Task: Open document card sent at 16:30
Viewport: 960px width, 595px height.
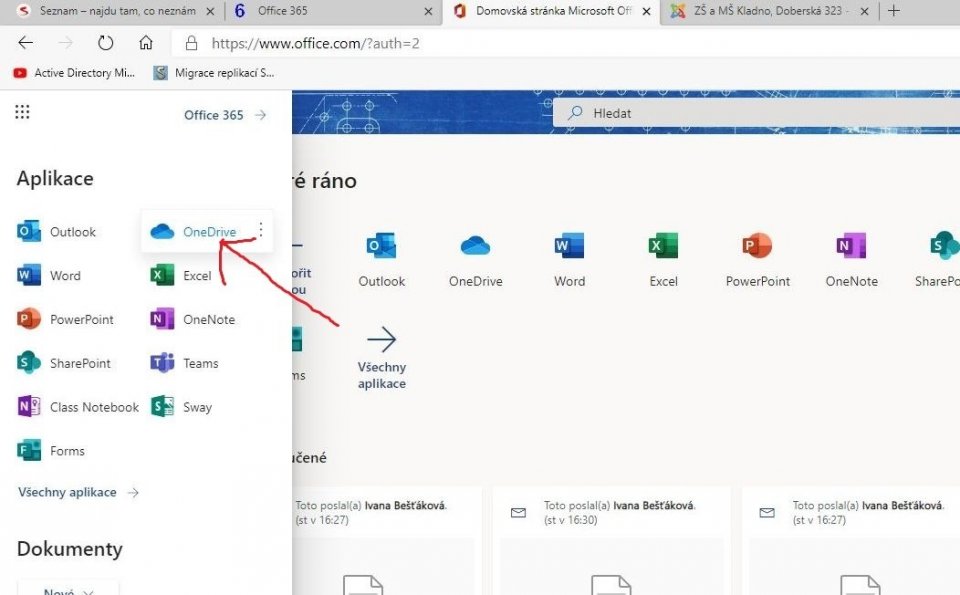Action: 612,541
